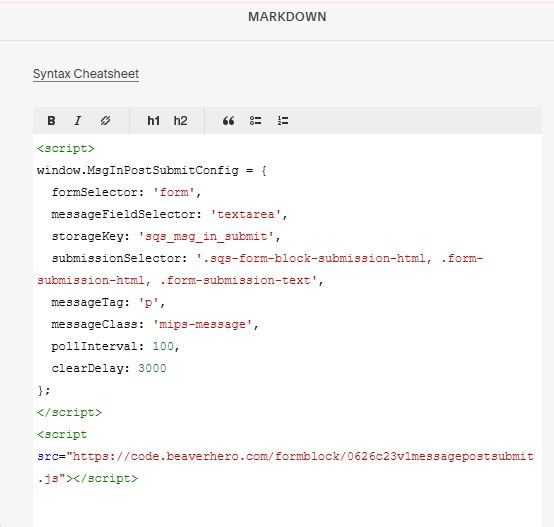The height and width of the screenshot is (527, 554).
Task: Toggle italic formatting icon
Action: tap(78, 121)
